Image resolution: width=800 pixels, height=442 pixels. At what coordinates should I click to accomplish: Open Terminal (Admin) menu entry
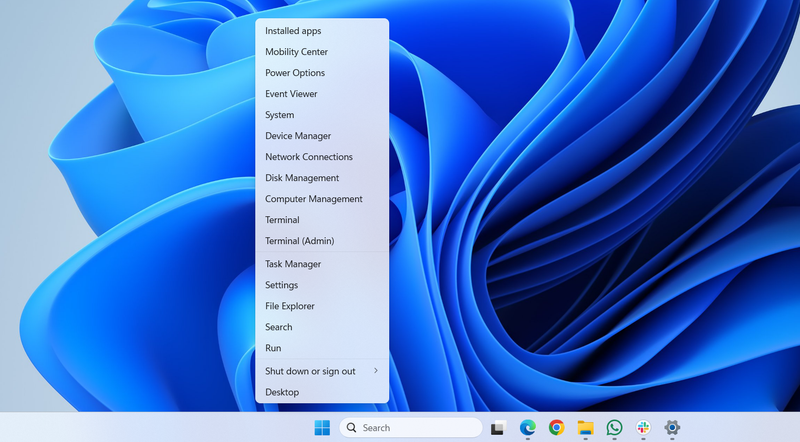click(299, 241)
